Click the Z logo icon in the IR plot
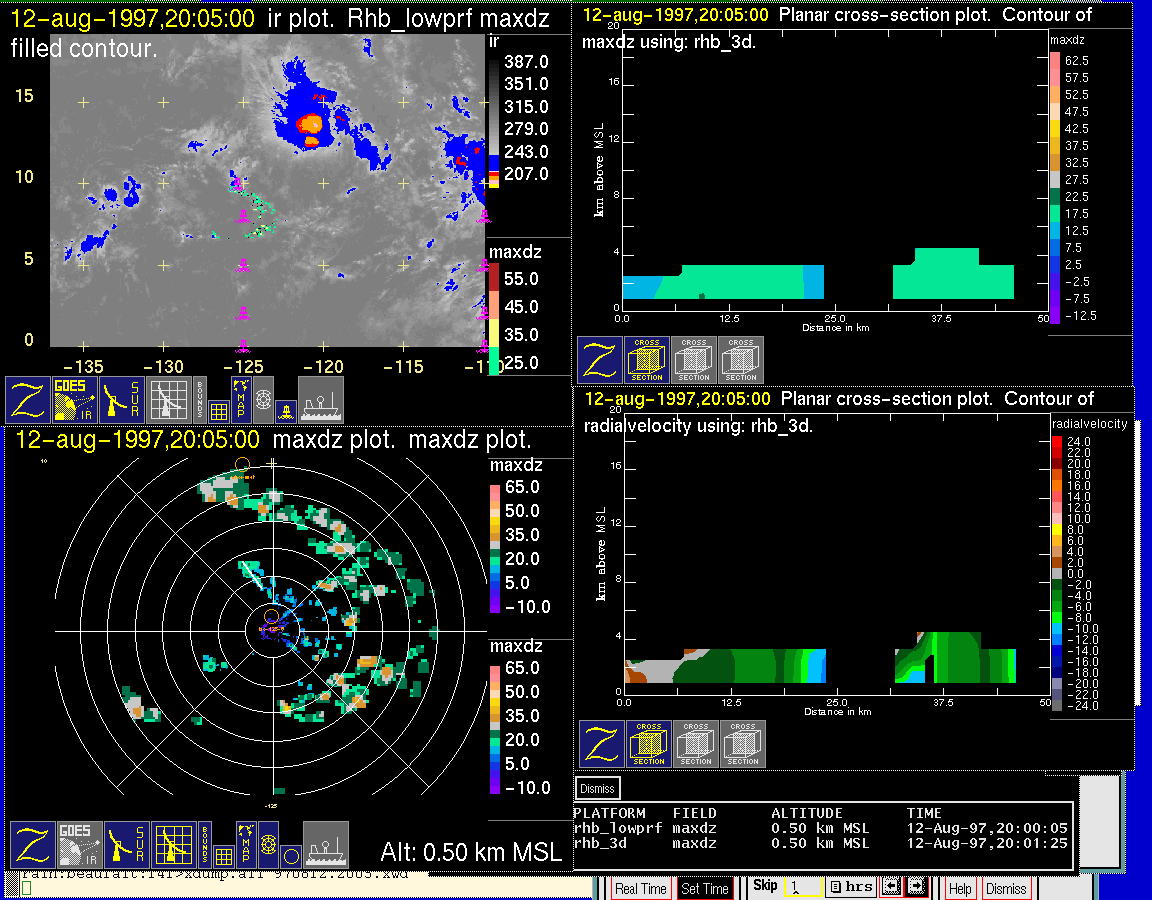Viewport: 1152px width, 900px height. point(28,400)
